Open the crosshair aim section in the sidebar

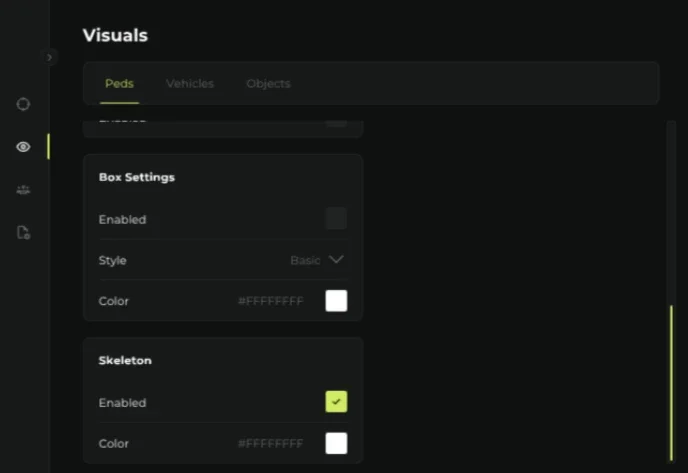pyautogui.click(x=23, y=104)
